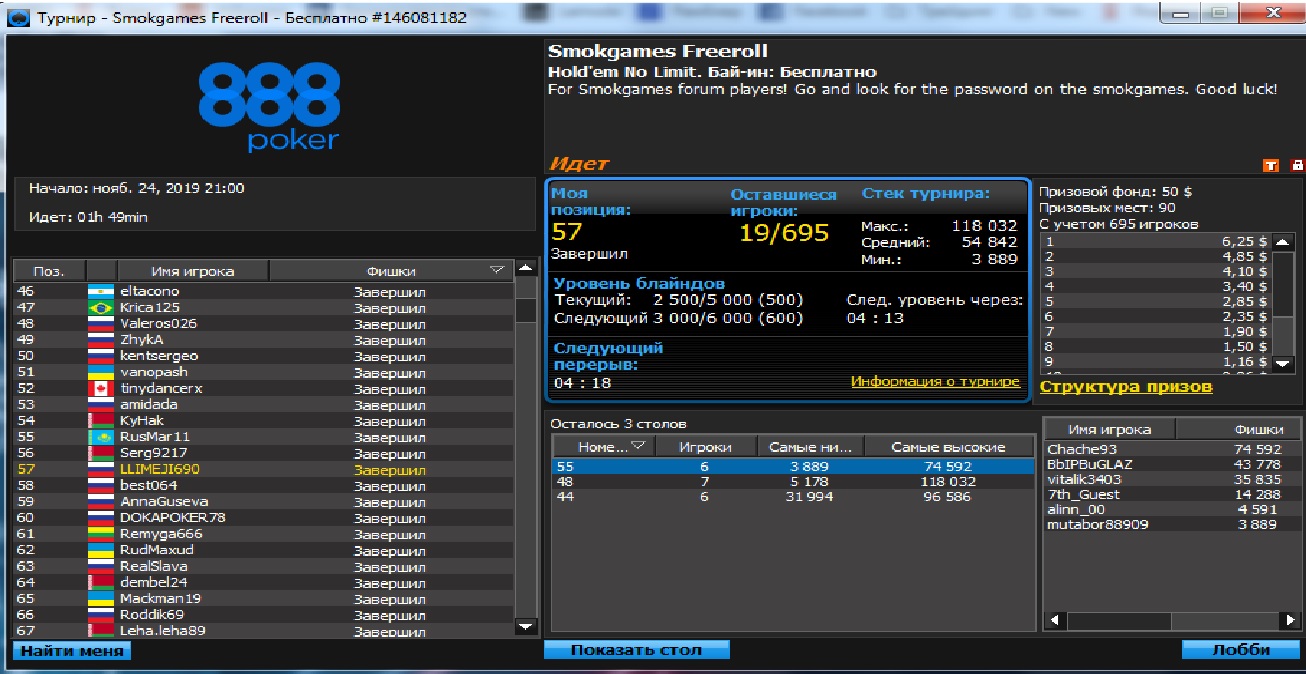Screen dimensions: 1306x674
Task: Select player Serg9217 in the standings
Action: [x=263, y=453]
